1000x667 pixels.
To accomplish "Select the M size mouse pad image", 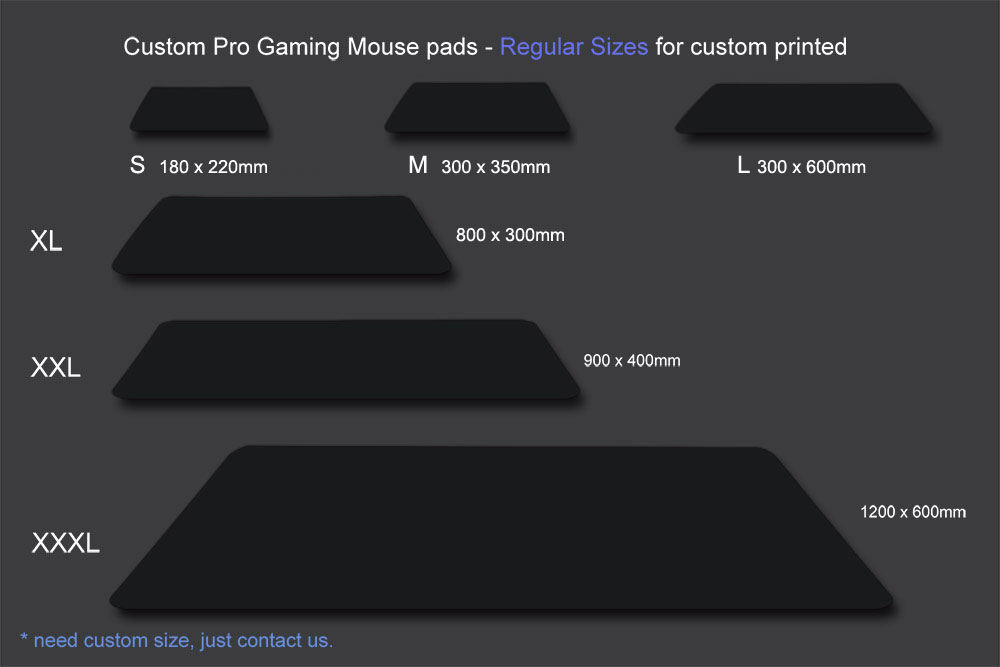I will [x=477, y=108].
